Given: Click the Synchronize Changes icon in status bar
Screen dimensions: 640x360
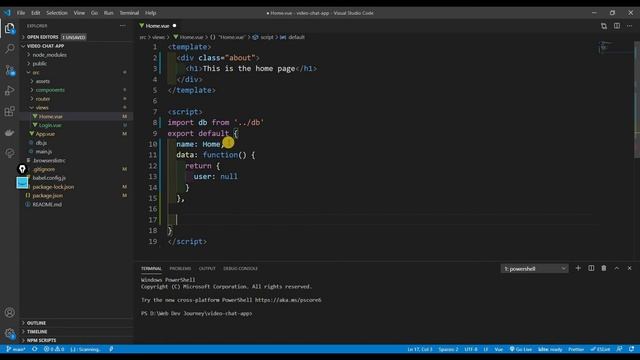Looking at the screenshot, I should pos(35,349).
